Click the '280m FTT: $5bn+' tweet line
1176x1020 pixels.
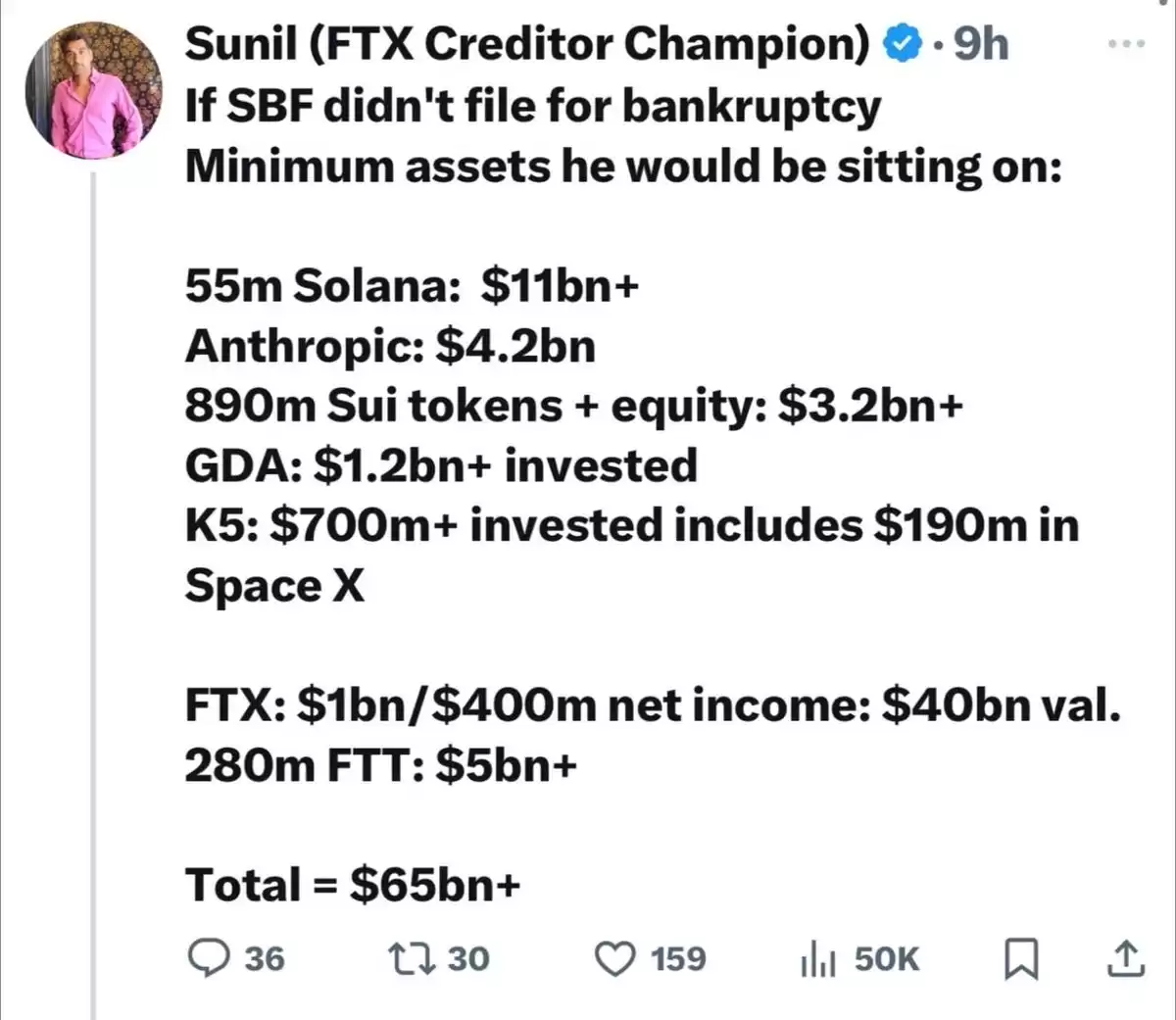381,765
